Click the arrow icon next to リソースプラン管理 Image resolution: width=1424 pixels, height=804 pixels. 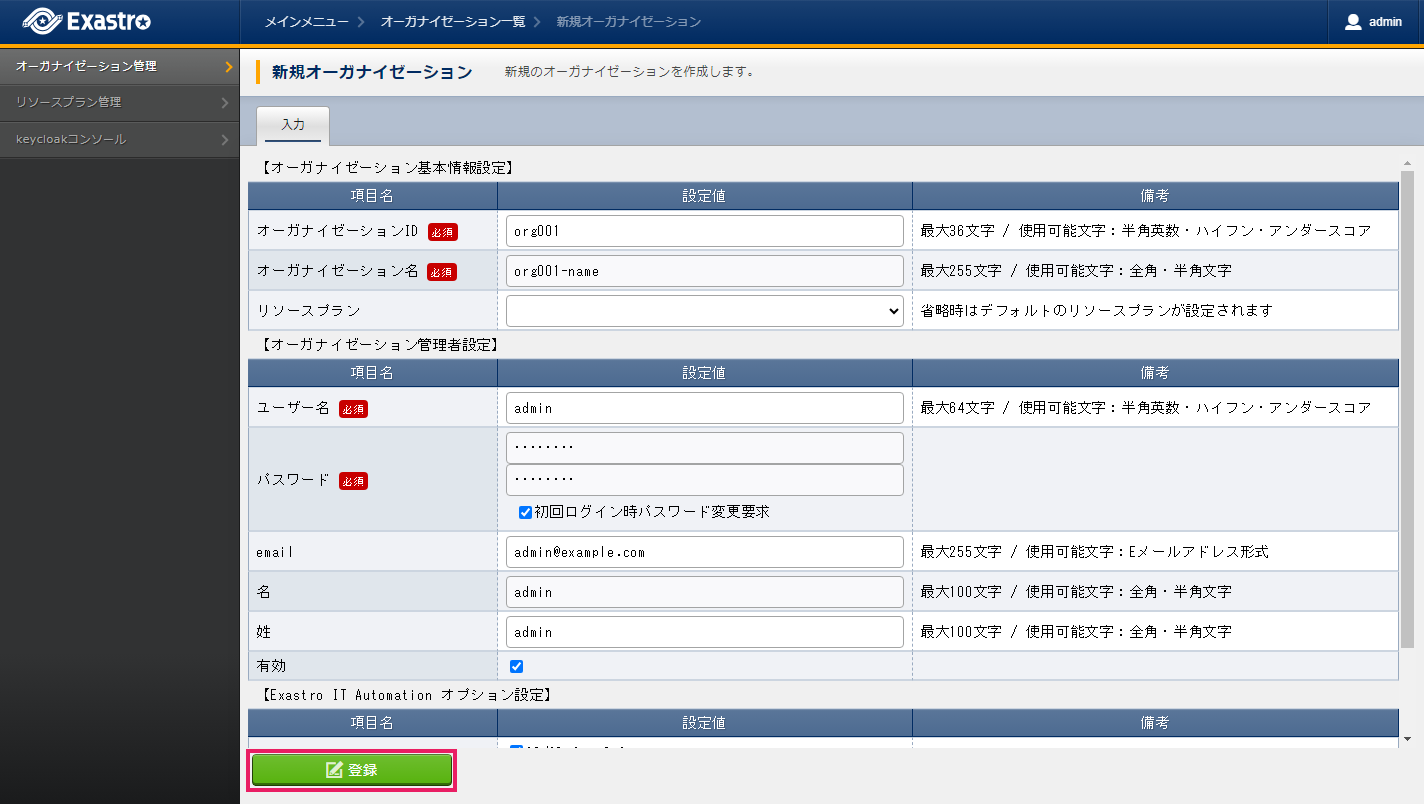[x=225, y=102]
